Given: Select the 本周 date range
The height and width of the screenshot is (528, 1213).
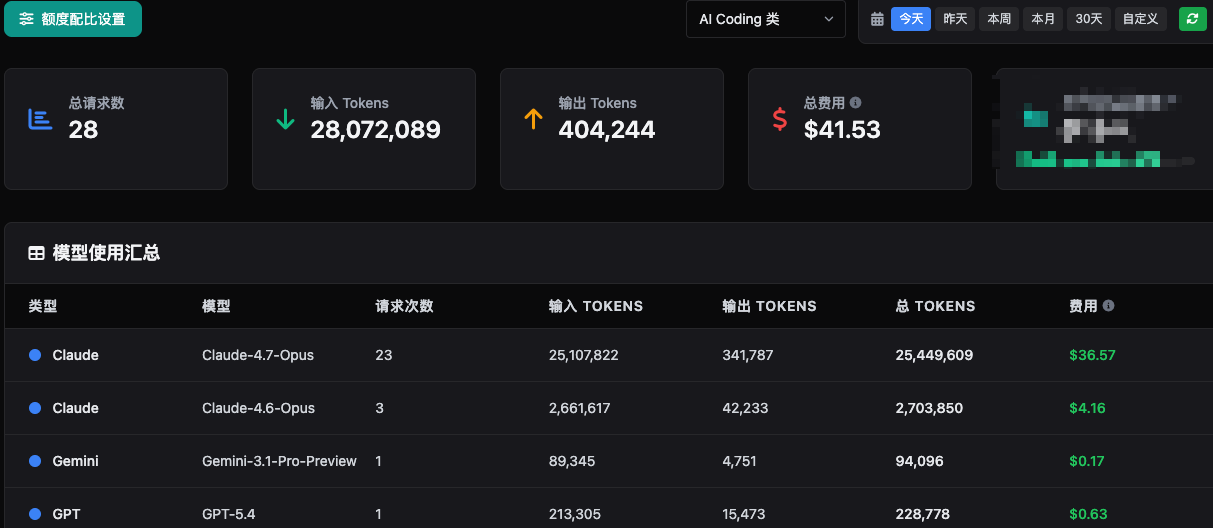Looking at the screenshot, I should (999, 19).
